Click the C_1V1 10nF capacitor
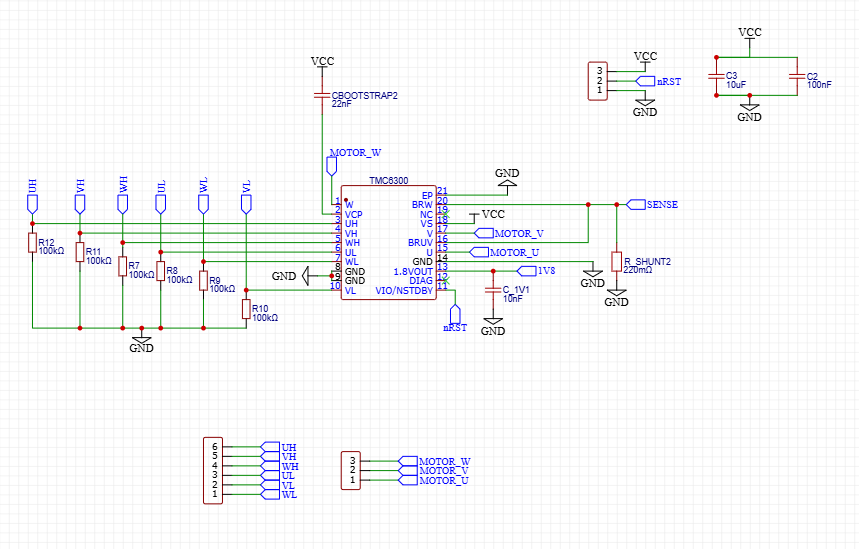859x549 pixels. pos(492,290)
